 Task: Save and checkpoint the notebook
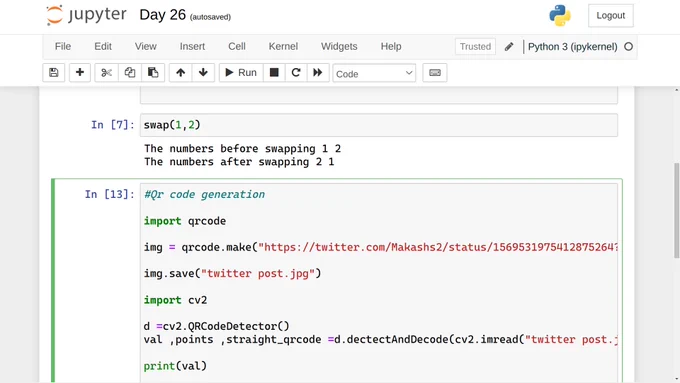pos(54,72)
